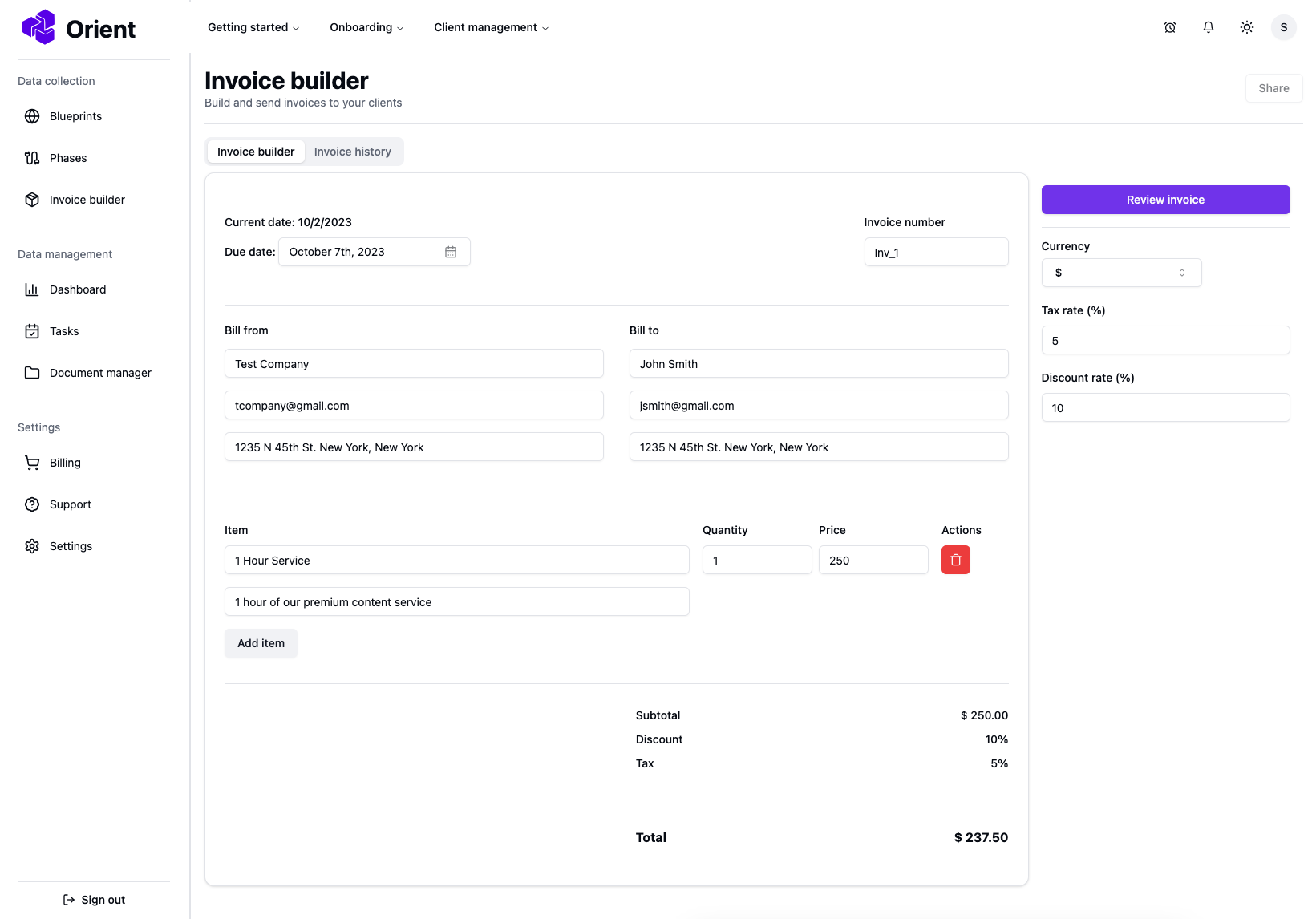This screenshot has width=1316, height=919.
Task: Open Blueprints from the sidebar
Action: click(x=75, y=116)
